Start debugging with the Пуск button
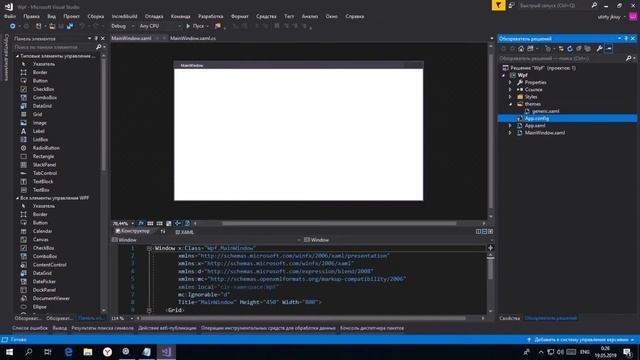The image size is (640, 360). click(195, 26)
